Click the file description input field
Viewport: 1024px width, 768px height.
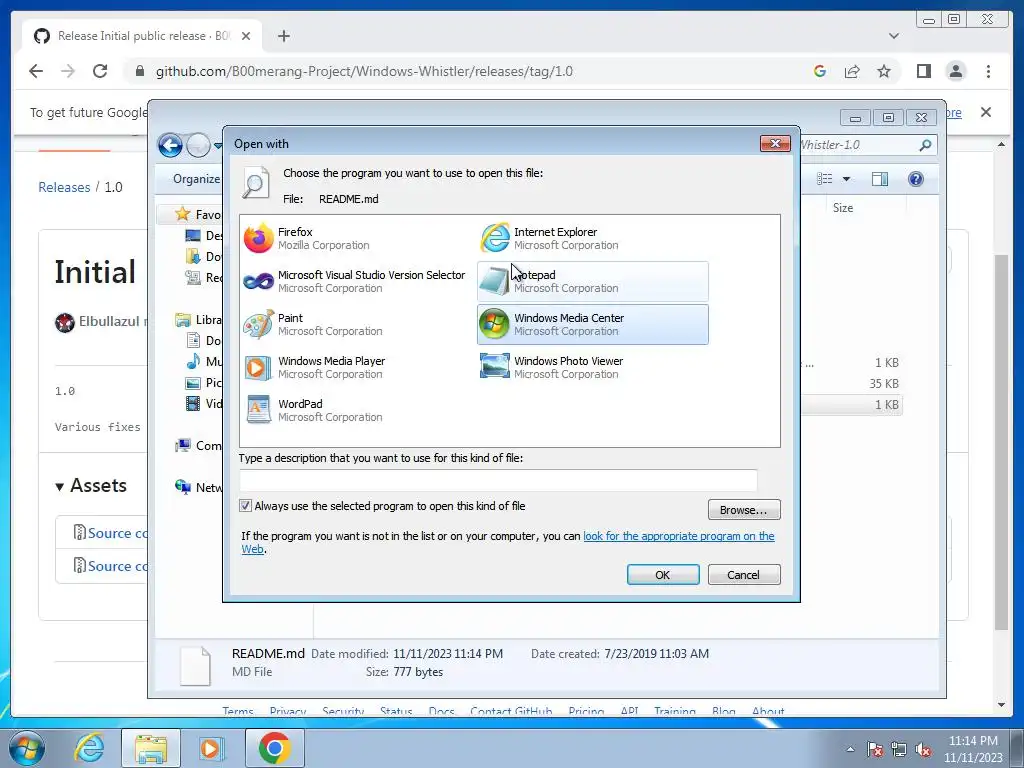498,480
